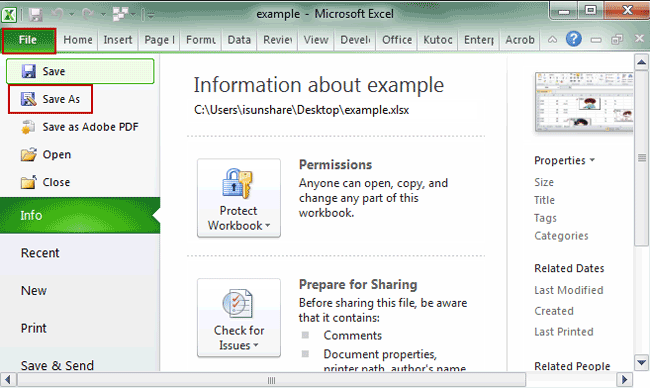Viewport: 650px width, 388px height.
Task: Select the Recent section
Action: (x=80, y=253)
